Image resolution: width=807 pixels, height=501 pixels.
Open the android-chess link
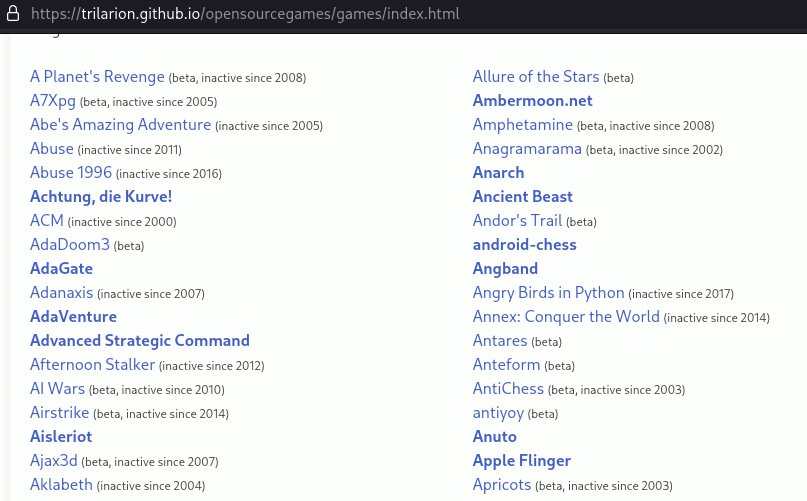[x=524, y=245]
